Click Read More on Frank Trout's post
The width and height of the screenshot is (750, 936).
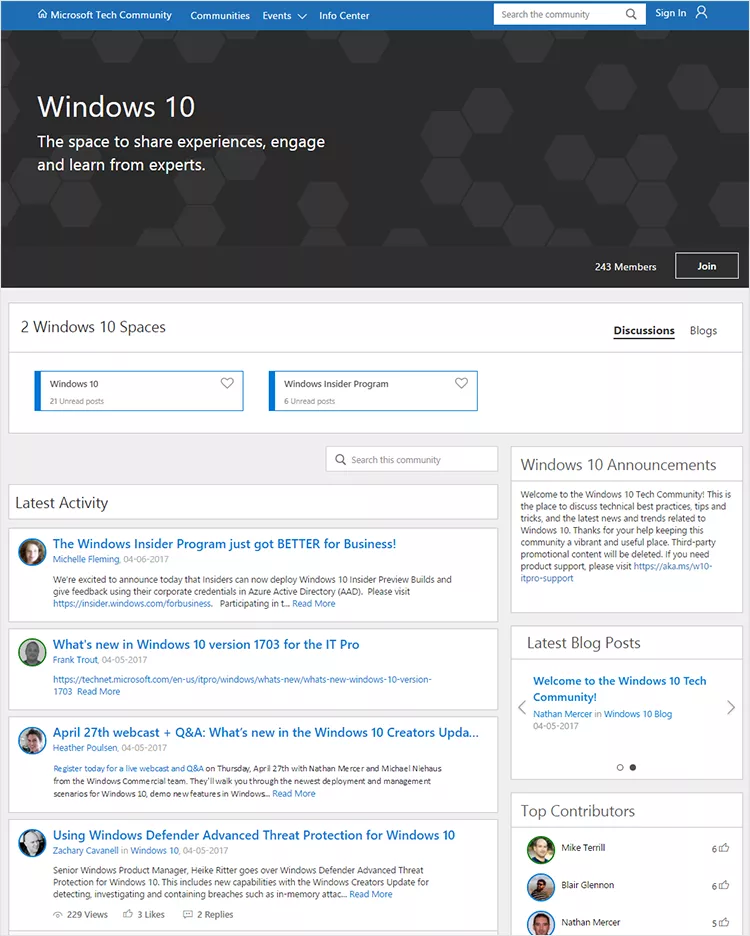point(99,691)
